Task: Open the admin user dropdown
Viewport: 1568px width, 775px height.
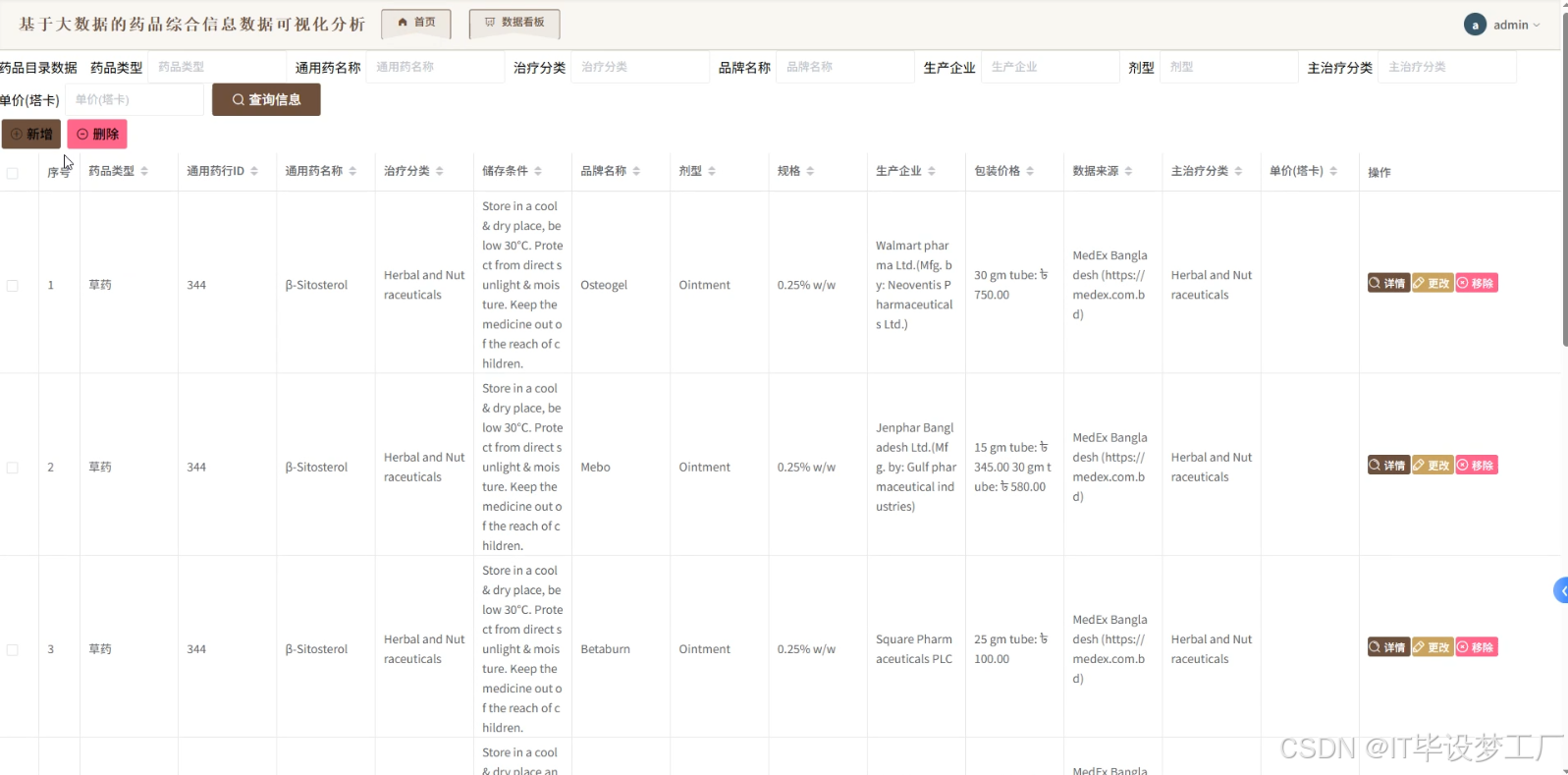Action: 1516,25
